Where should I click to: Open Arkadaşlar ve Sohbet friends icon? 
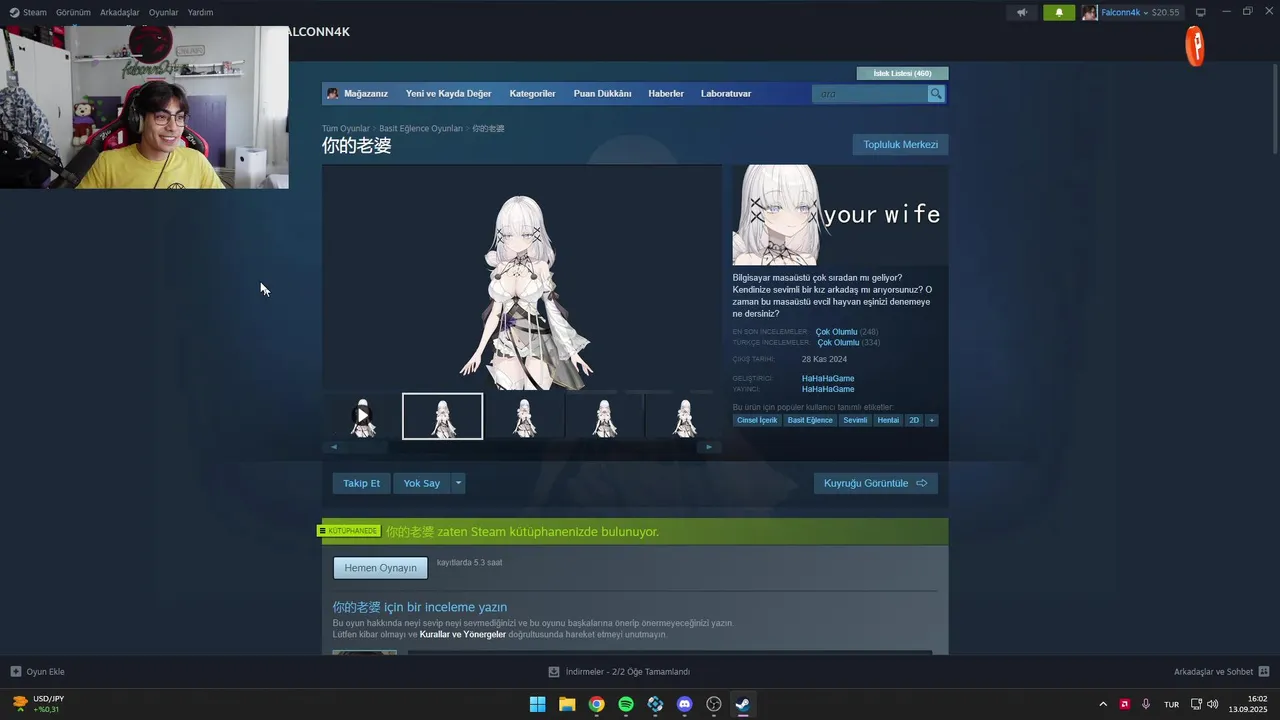[1264, 672]
